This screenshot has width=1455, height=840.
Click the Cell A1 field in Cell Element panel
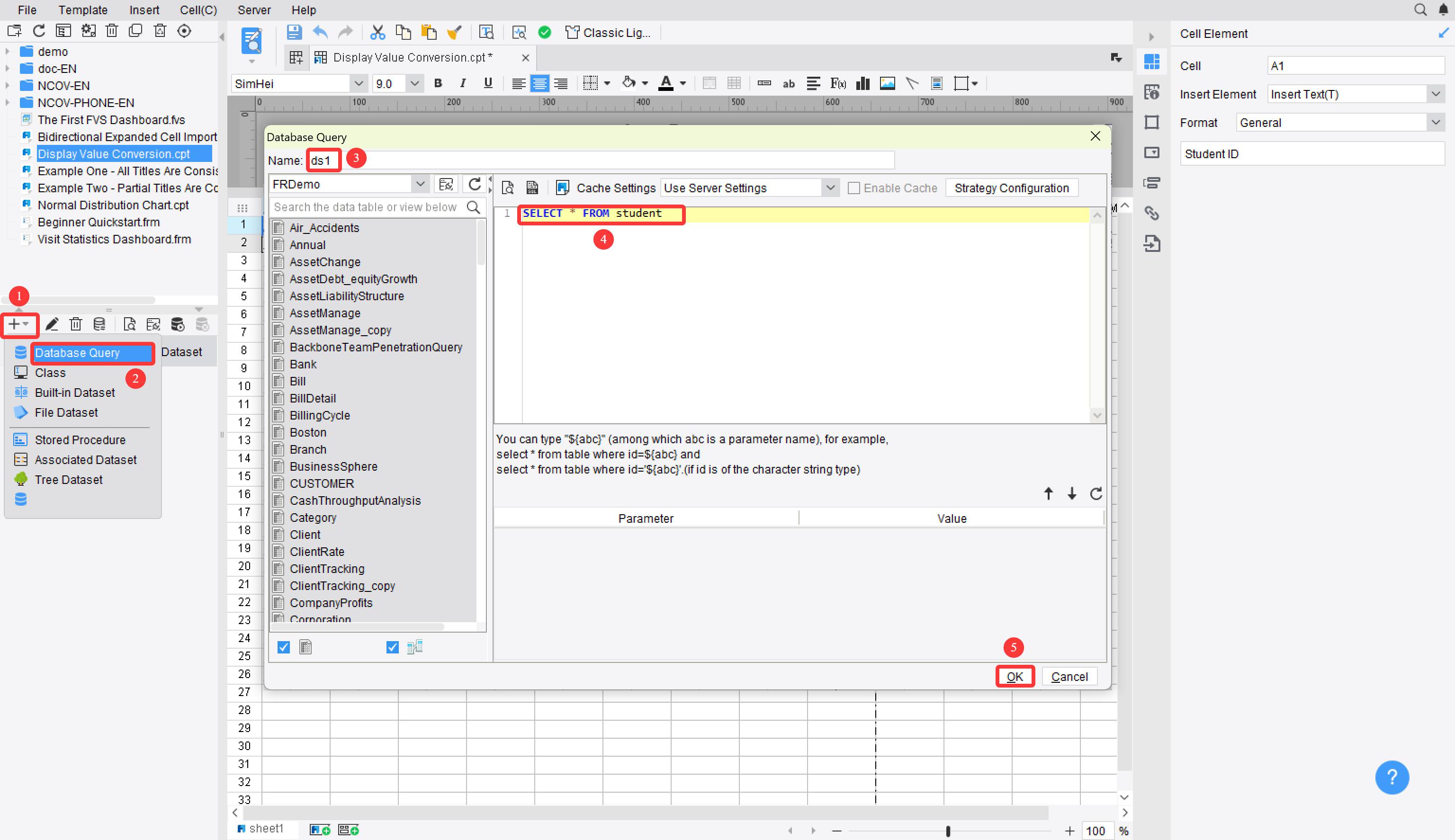(x=1355, y=66)
